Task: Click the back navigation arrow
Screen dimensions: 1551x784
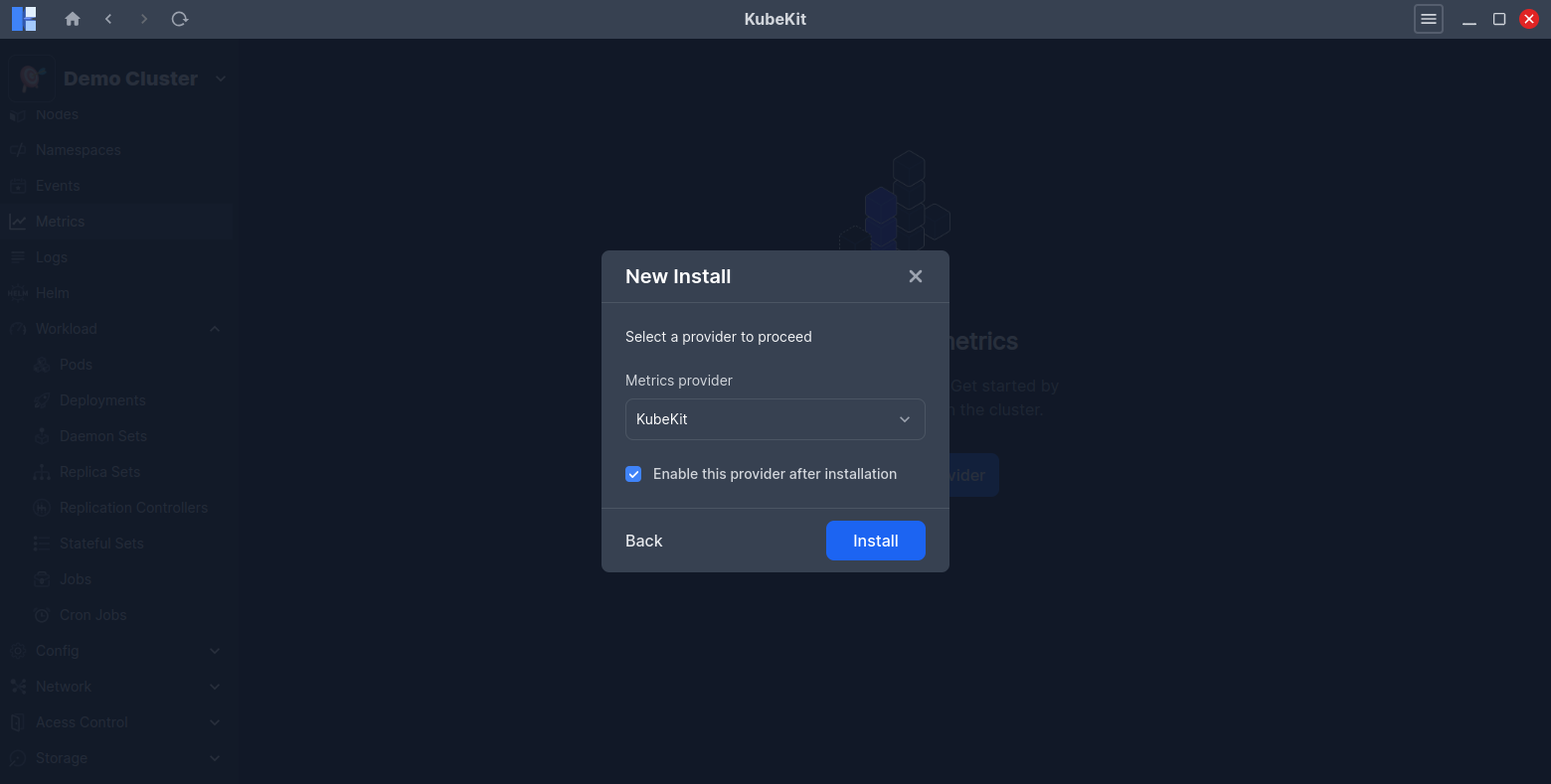Action: 108,18
